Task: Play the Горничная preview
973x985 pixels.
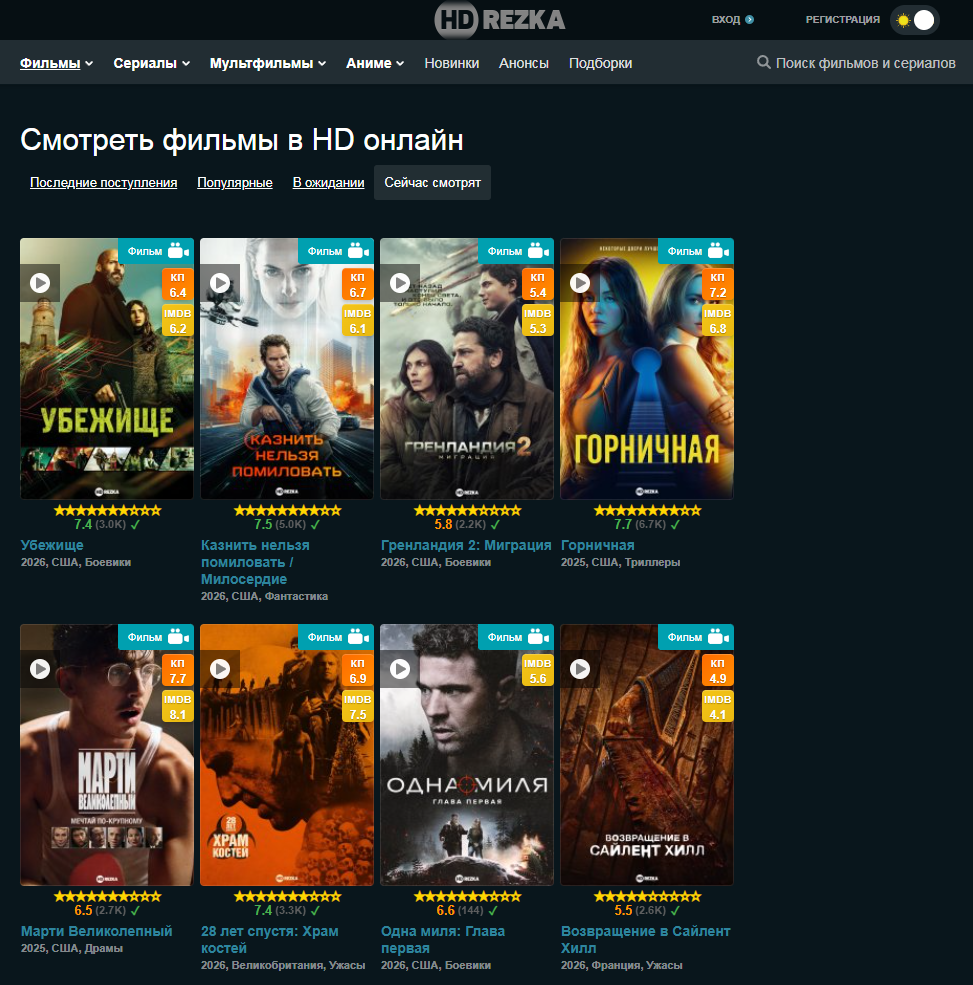Action: tap(580, 283)
